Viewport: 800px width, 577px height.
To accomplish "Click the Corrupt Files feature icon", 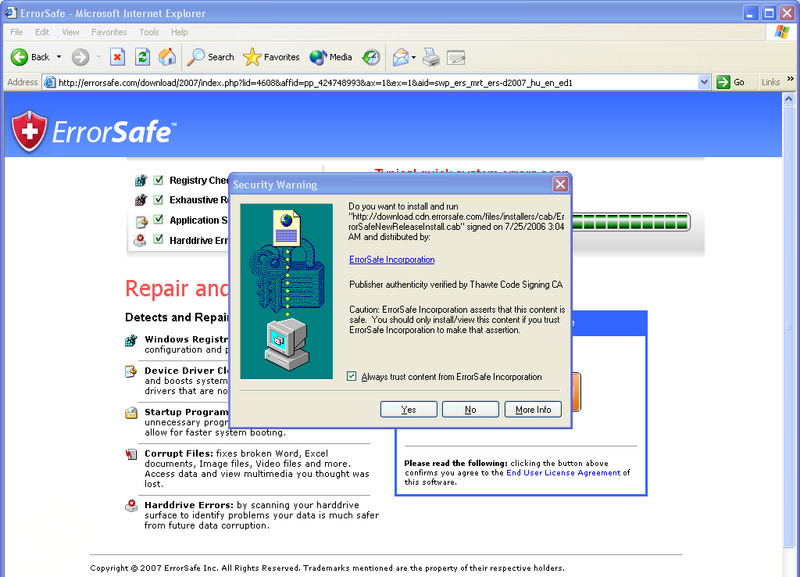I will (x=131, y=454).
